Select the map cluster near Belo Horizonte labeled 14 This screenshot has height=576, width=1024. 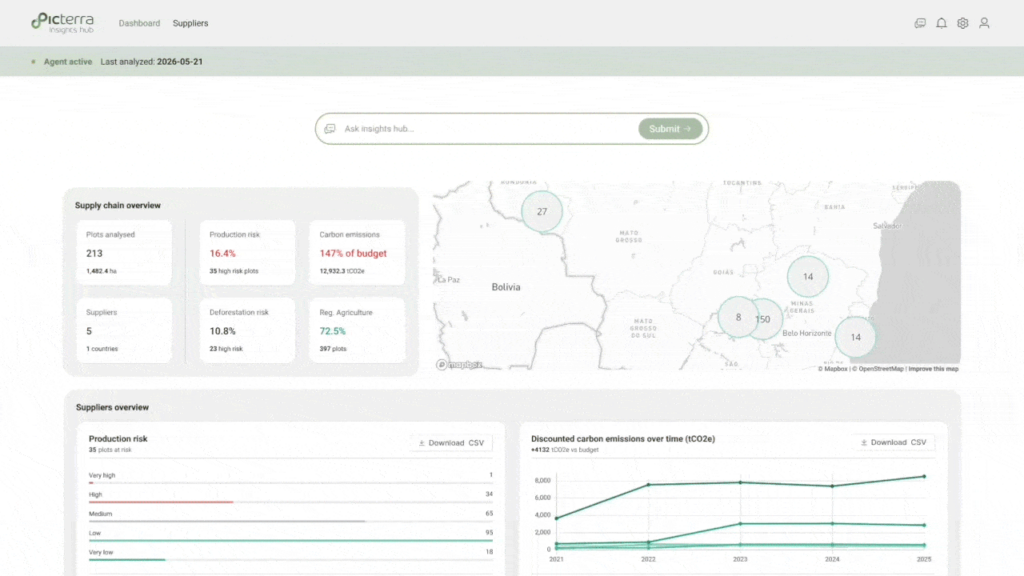(x=856, y=337)
